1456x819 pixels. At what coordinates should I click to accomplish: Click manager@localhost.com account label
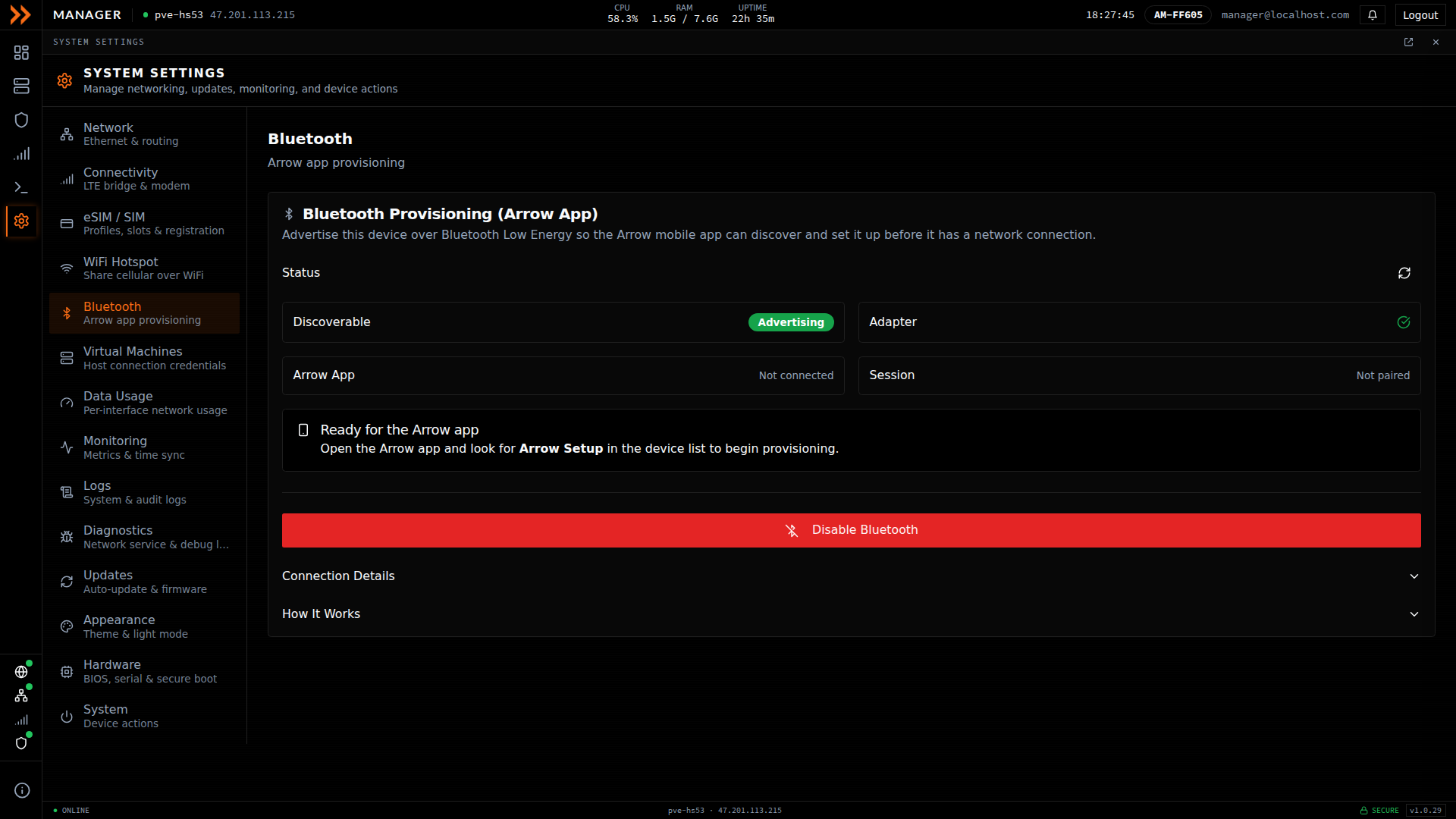1285,15
